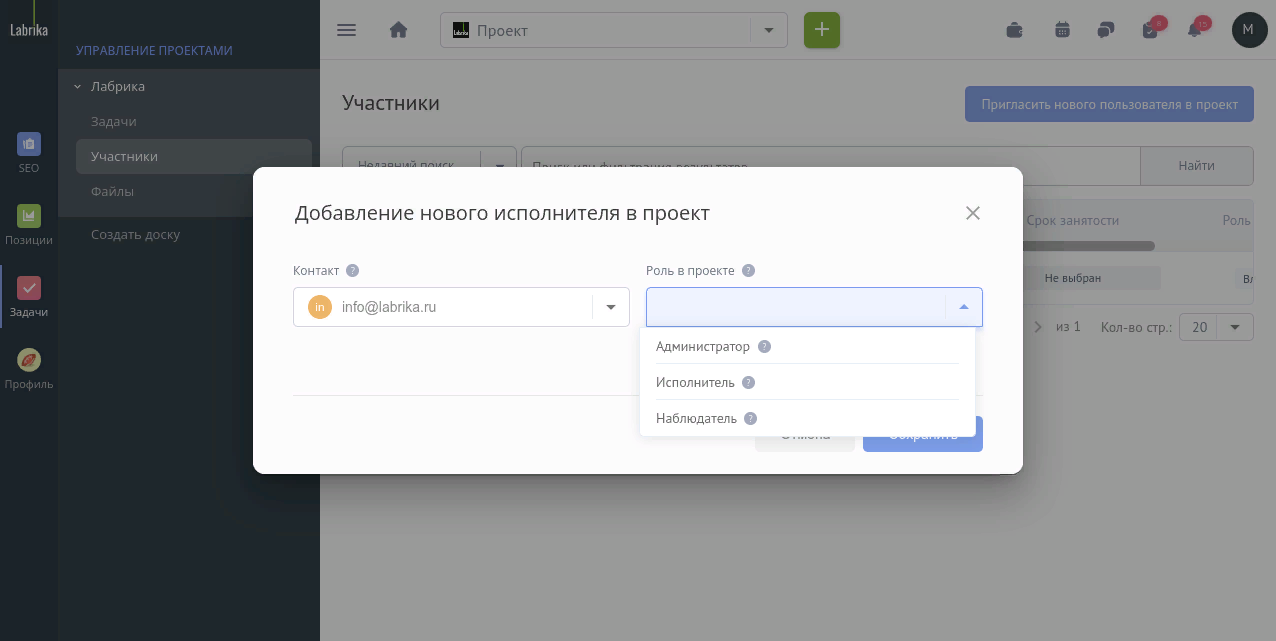Click the green plus add button
The height and width of the screenshot is (641, 1276).
click(x=822, y=30)
